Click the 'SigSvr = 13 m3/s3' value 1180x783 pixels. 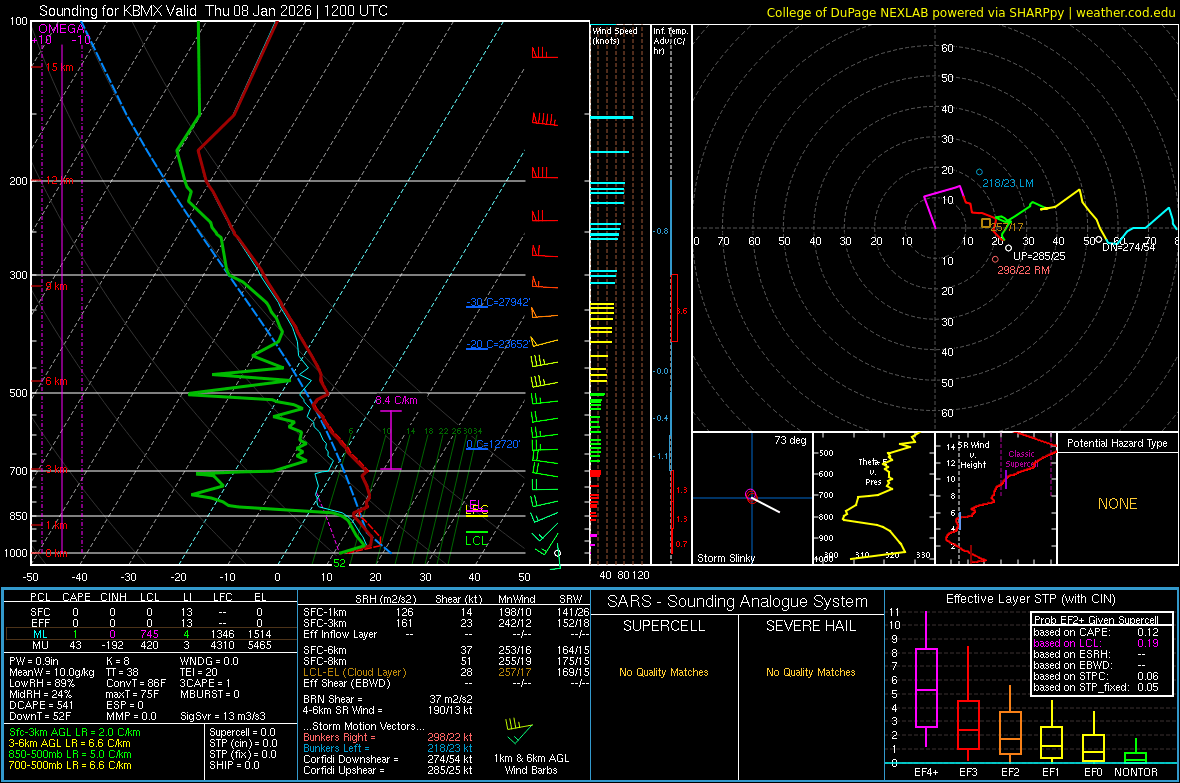coord(223,716)
